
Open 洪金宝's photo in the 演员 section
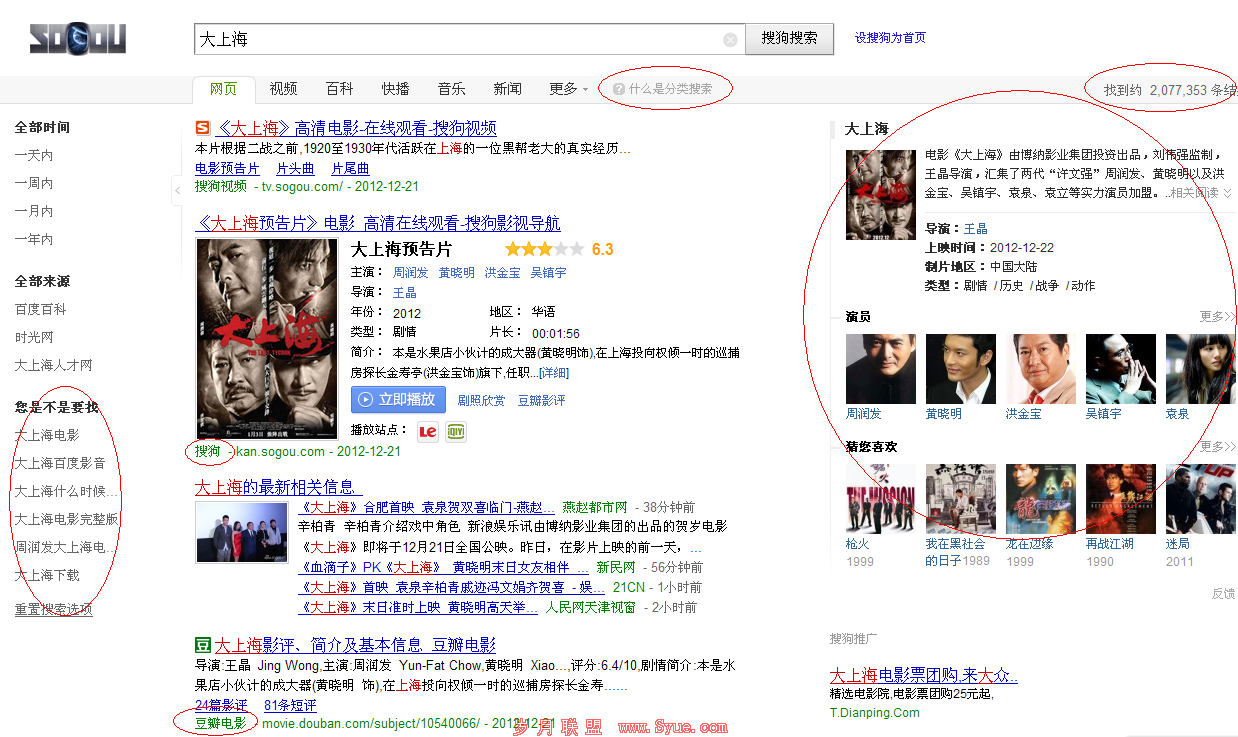pyautogui.click(x=1040, y=369)
